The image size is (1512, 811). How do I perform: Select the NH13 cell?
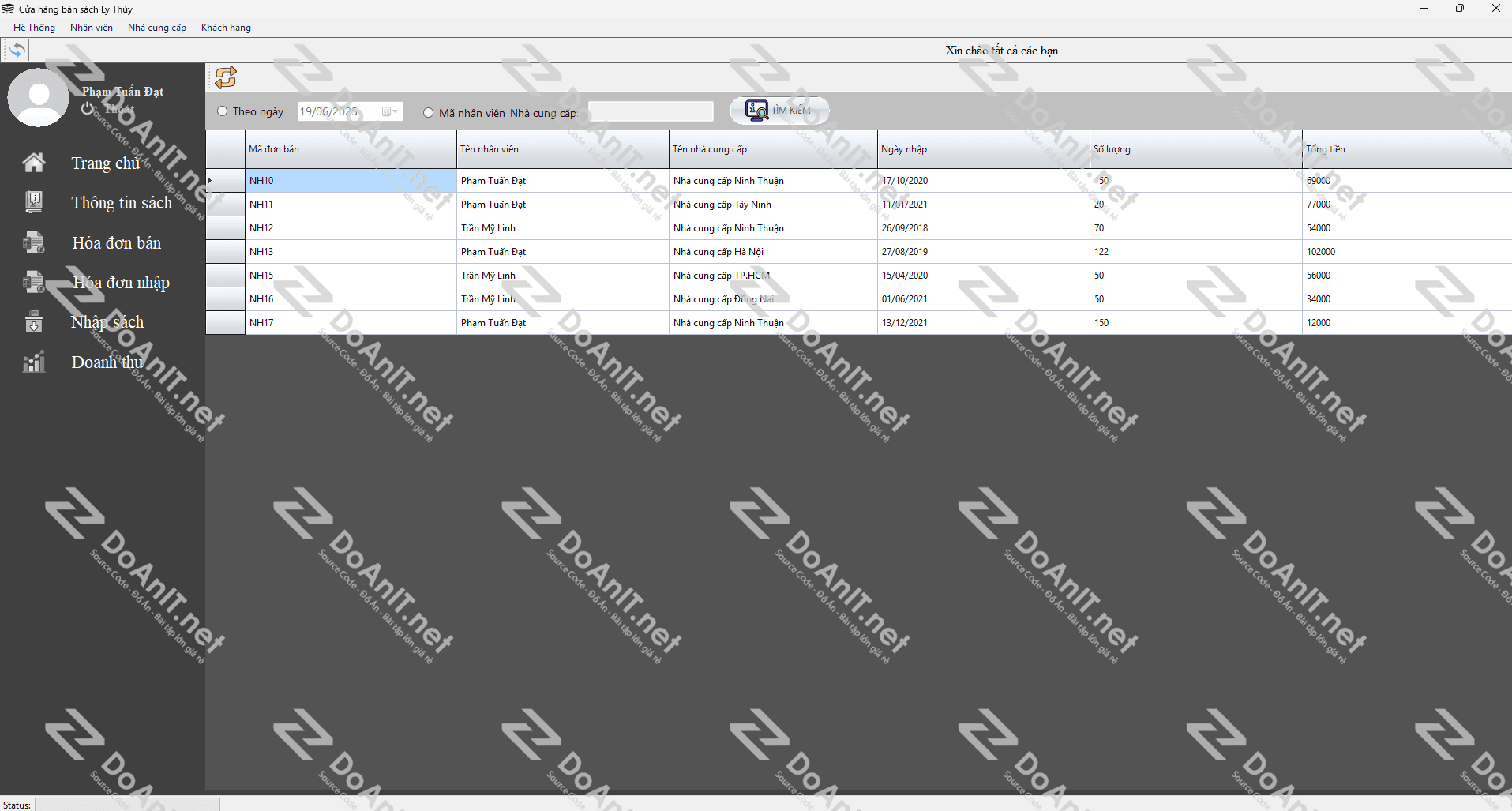(351, 252)
